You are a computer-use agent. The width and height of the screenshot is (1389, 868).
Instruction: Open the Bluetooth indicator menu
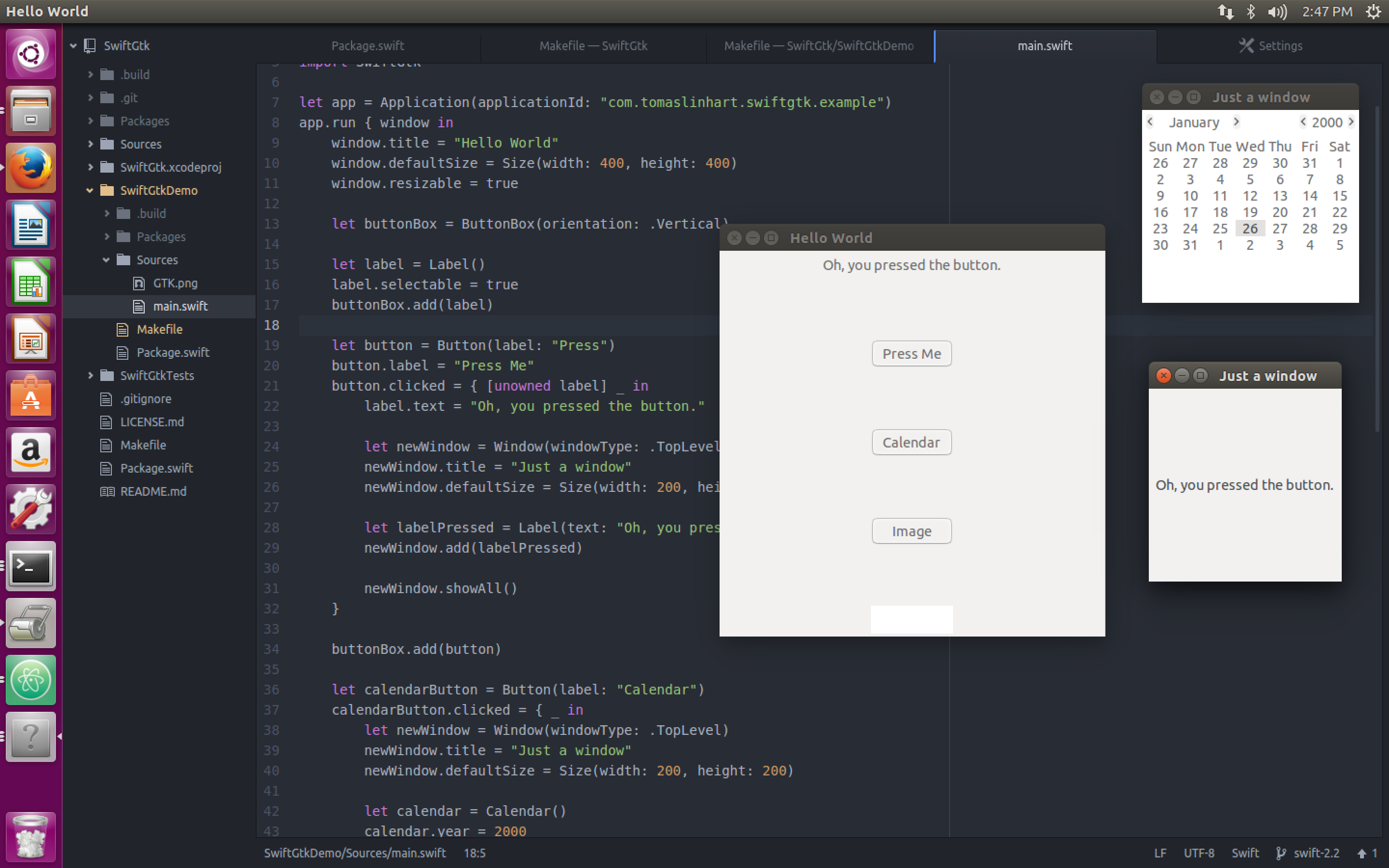coord(1251,12)
